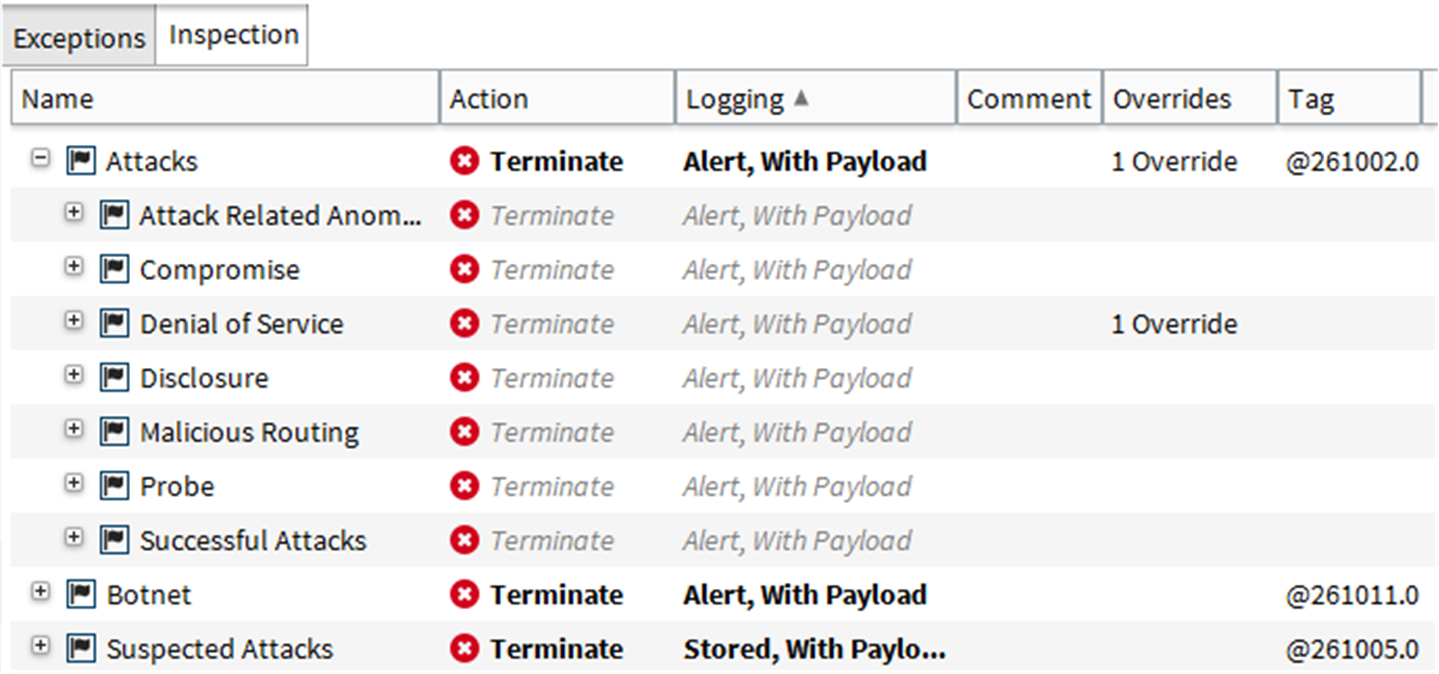Click the flag icon next to Botnet
Viewport: 1439px width, 674px height.
tap(81, 594)
